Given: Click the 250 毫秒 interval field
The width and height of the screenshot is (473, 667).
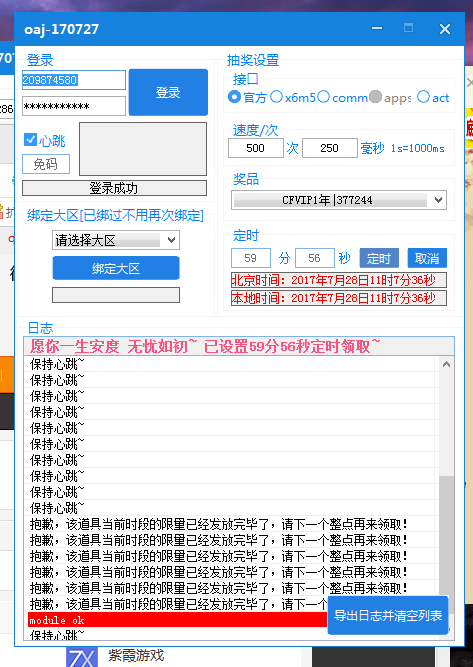Looking at the screenshot, I should click(x=330, y=148).
